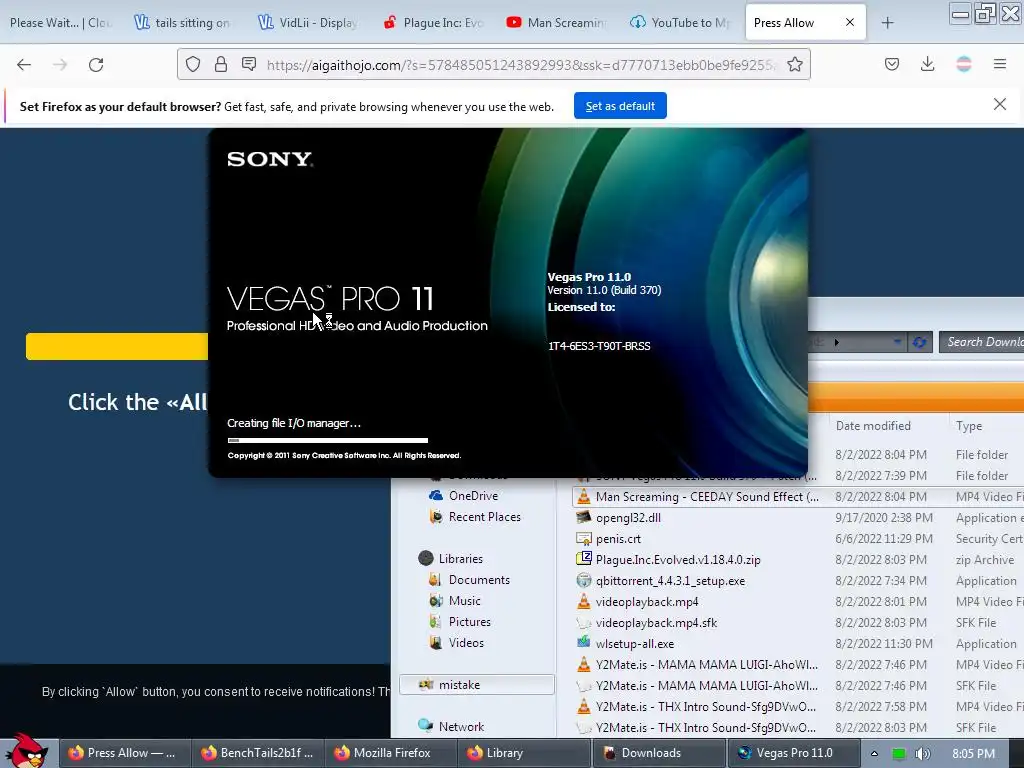Switch to Vegas Pro 11.0 taskbar button
Screen dimensions: 1024x768
click(x=792, y=753)
